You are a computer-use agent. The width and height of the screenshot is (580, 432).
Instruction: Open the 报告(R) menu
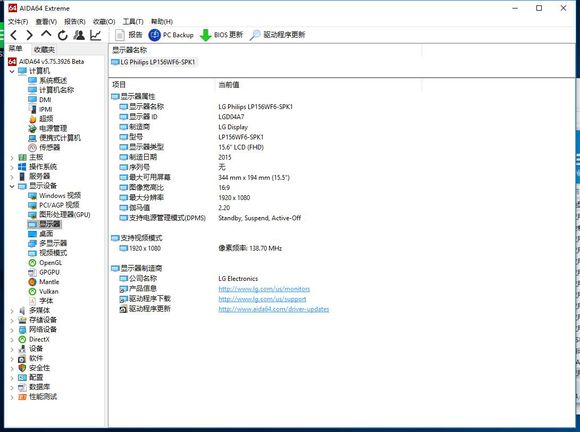pyautogui.click(x=75, y=21)
